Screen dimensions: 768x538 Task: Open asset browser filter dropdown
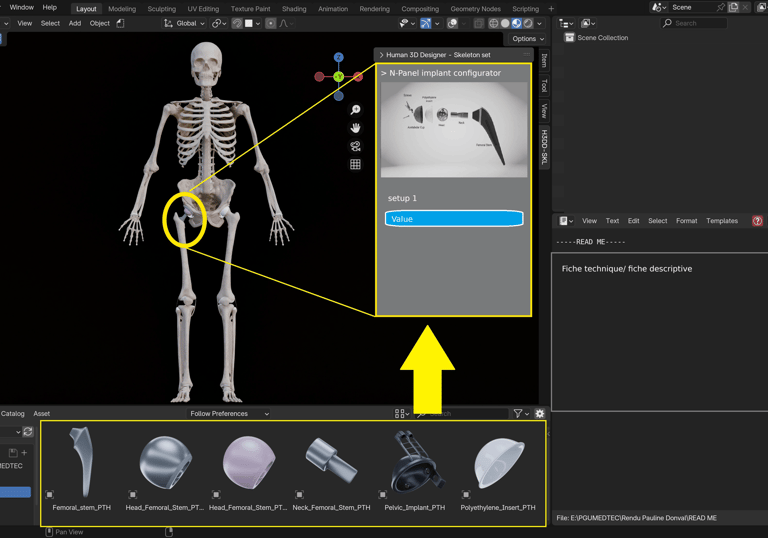[x=521, y=414]
